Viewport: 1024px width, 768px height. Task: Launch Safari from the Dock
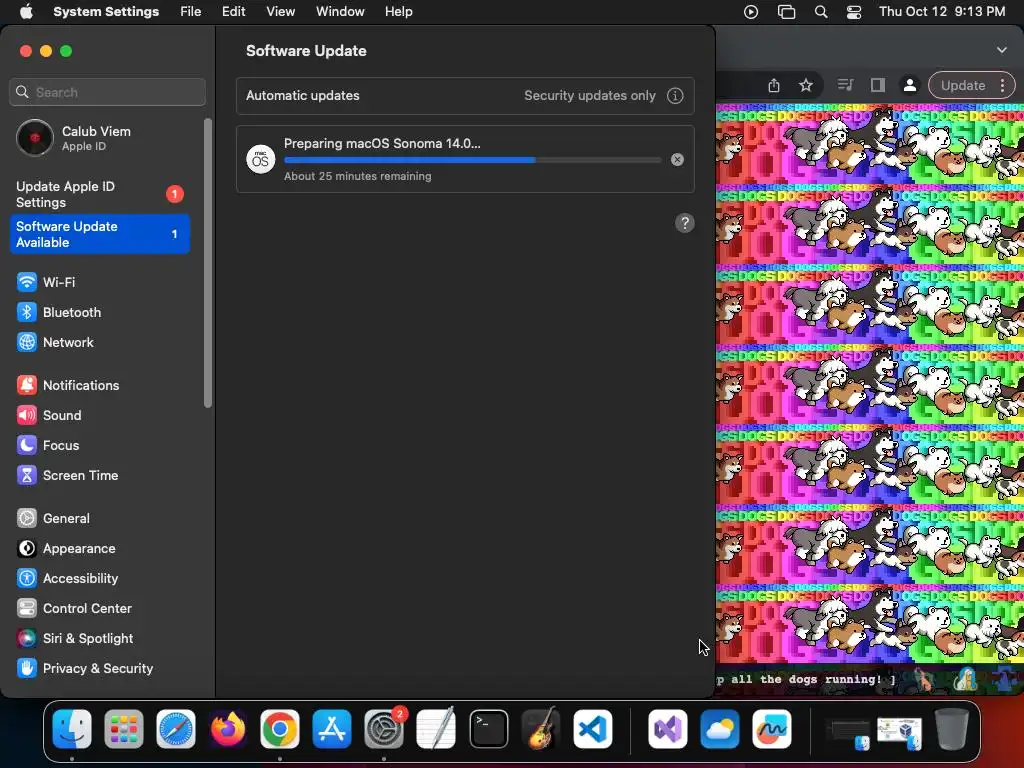click(x=176, y=729)
